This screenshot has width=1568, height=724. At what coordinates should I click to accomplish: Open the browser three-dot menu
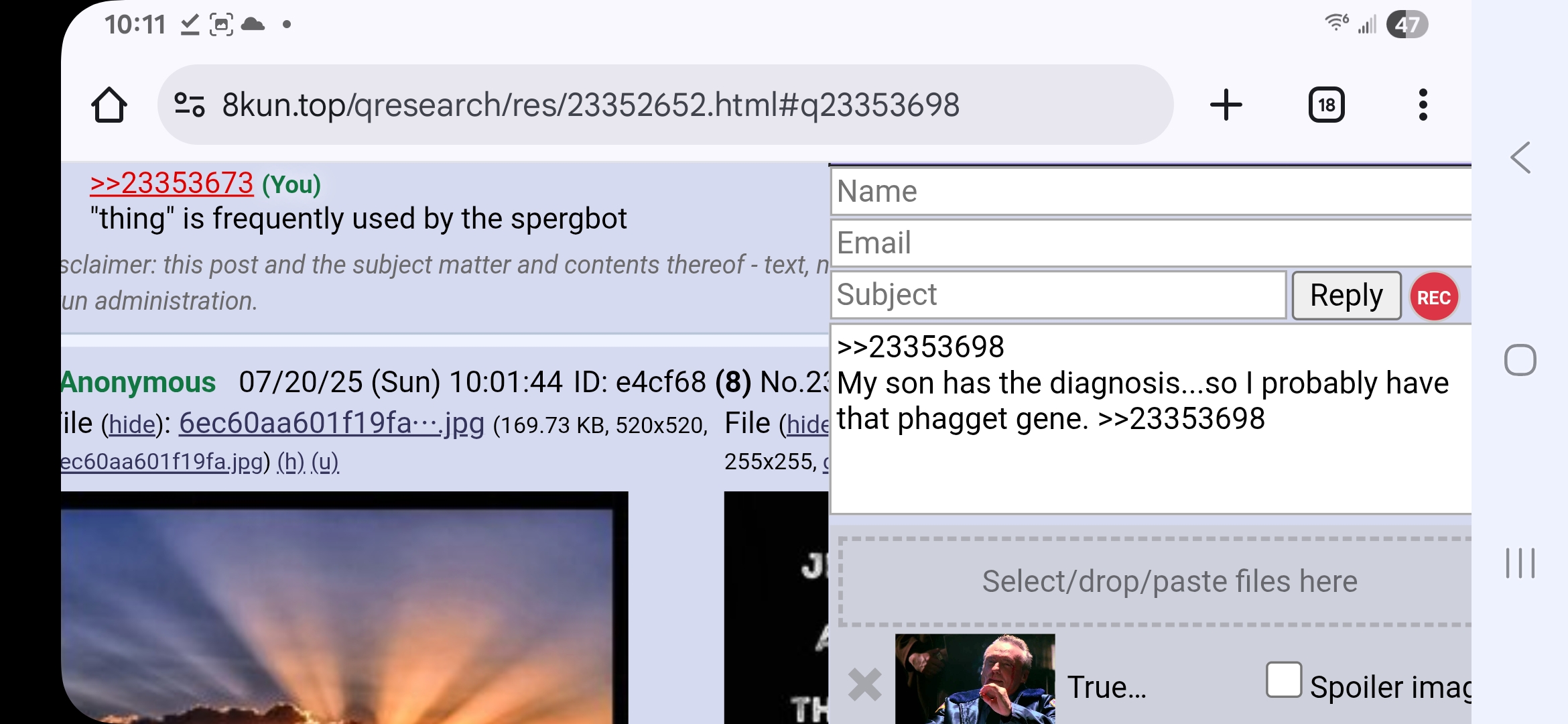(1423, 105)
